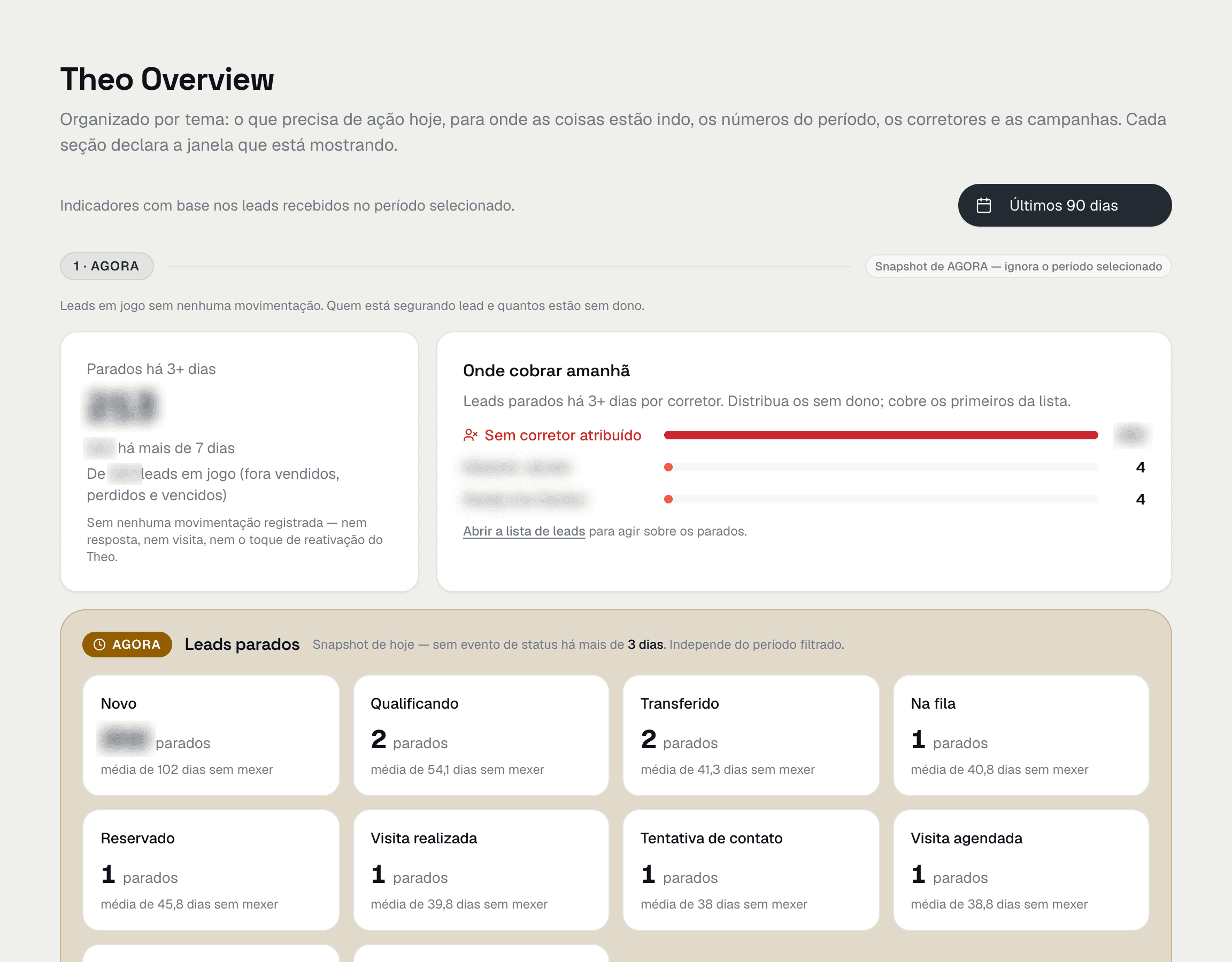This screenshot has height=962, width=1232.
Task: Click the "Na fila" card title
Action: click(x=933, y=704)
